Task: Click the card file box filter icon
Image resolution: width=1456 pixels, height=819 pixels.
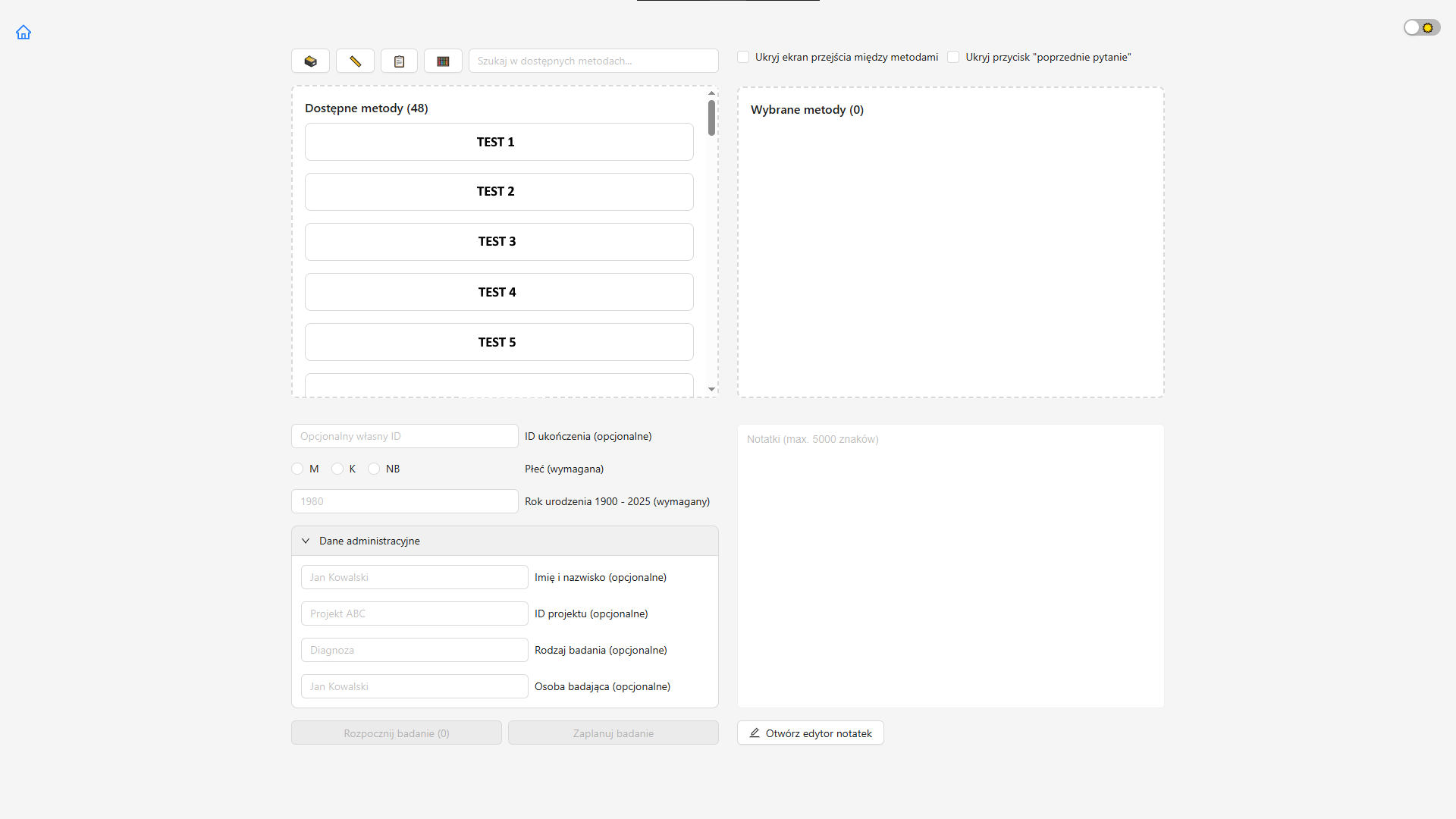Action: 310,61
